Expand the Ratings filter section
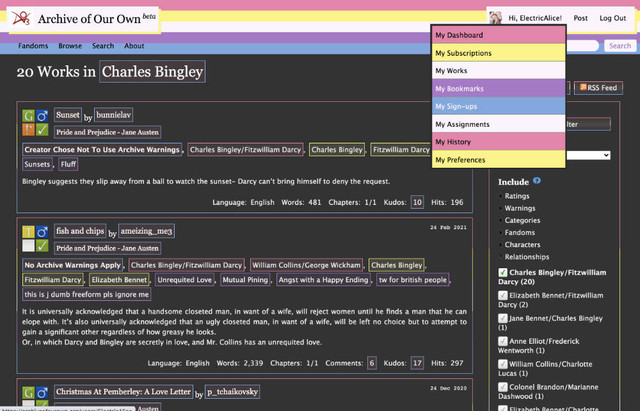640x411 pixels. (x=517, y=196)
